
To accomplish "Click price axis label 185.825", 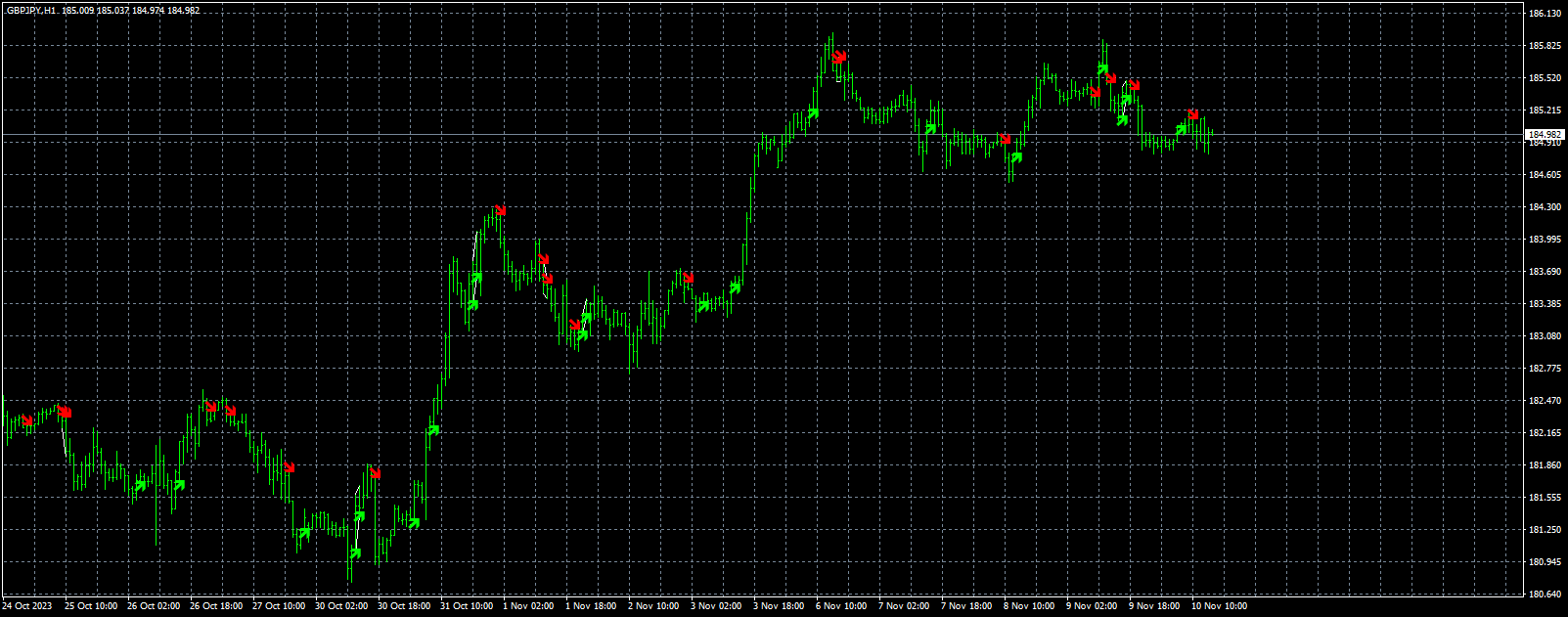I will pos(1545,46).
